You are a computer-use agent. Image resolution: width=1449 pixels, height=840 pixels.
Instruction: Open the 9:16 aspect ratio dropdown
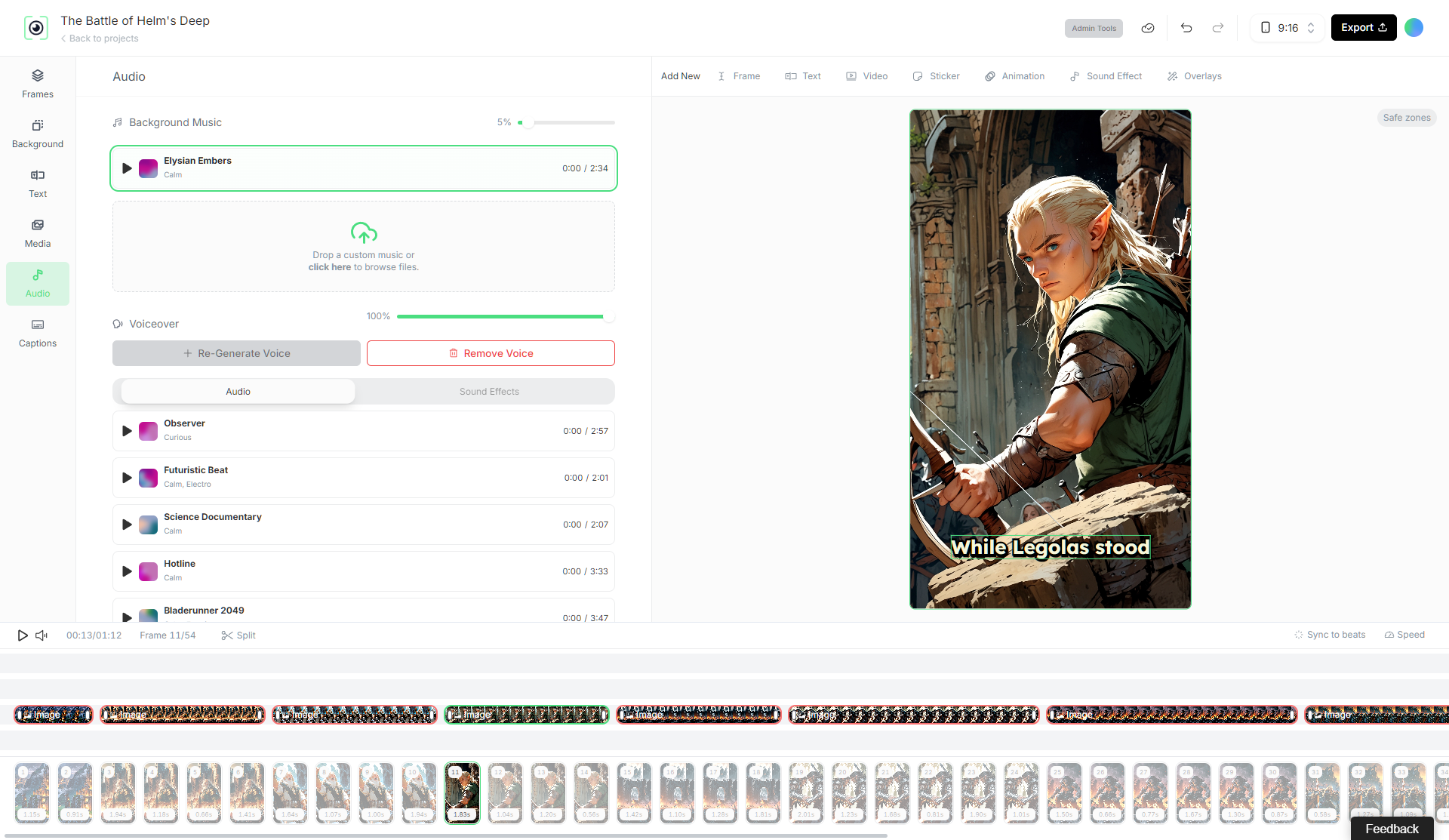(x=1287, y=28)
